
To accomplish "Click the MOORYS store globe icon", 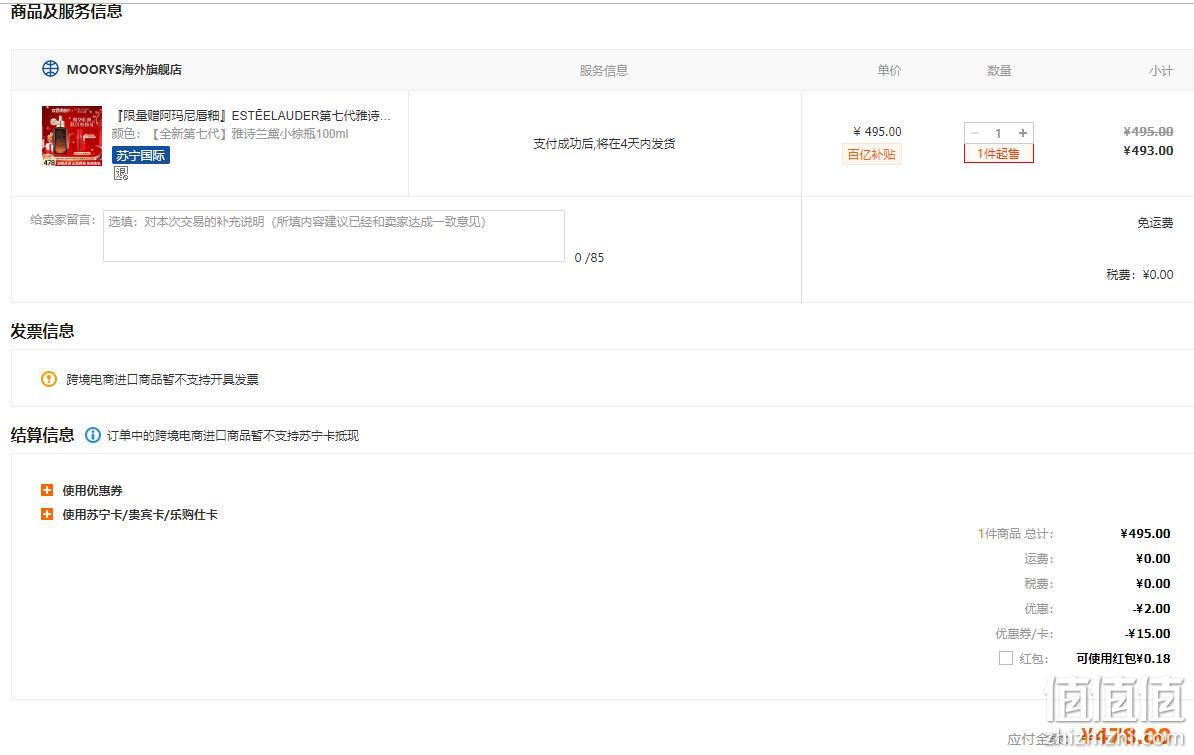I will [50, 69].
